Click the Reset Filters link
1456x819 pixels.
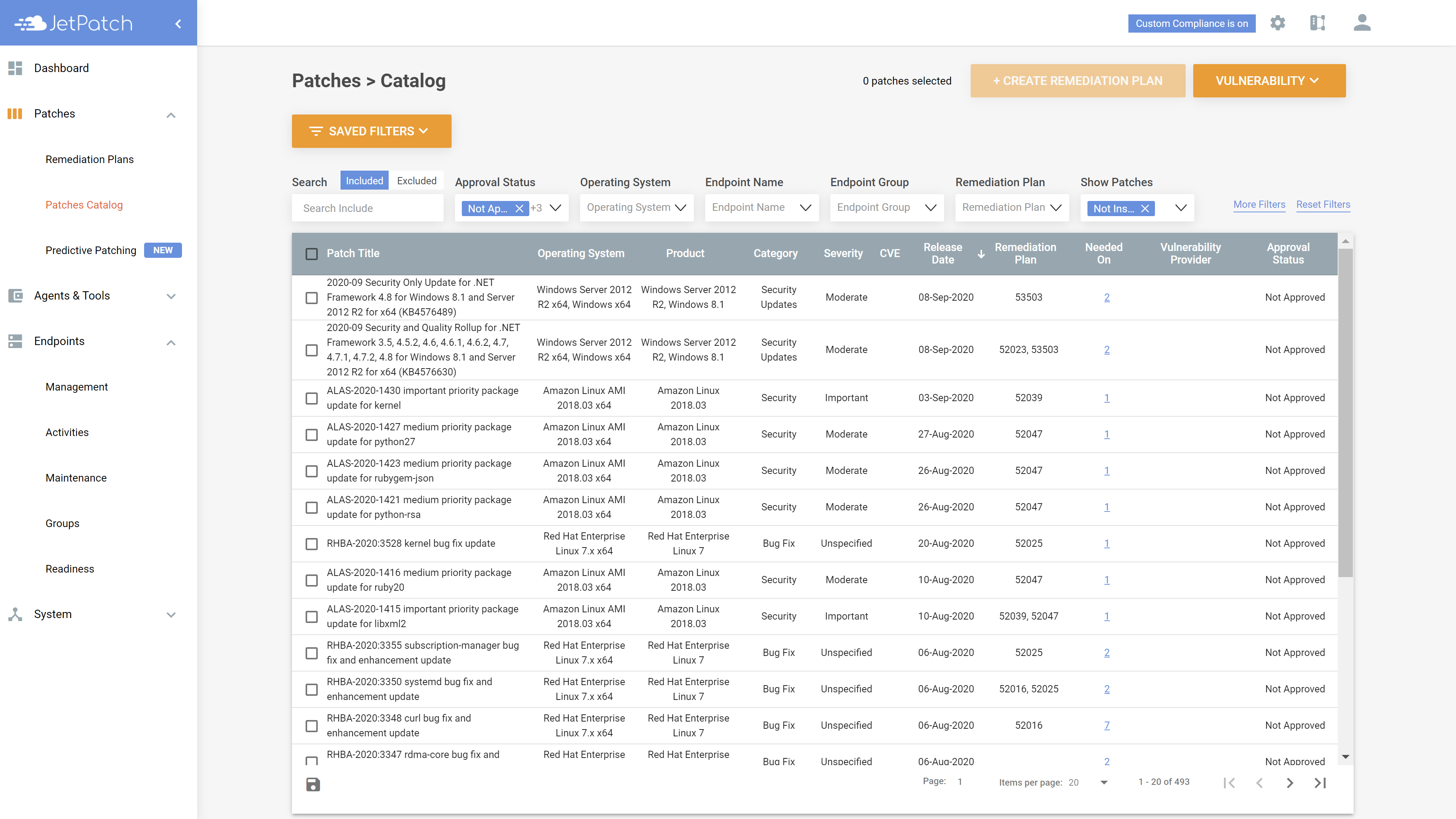[1323, 205]
